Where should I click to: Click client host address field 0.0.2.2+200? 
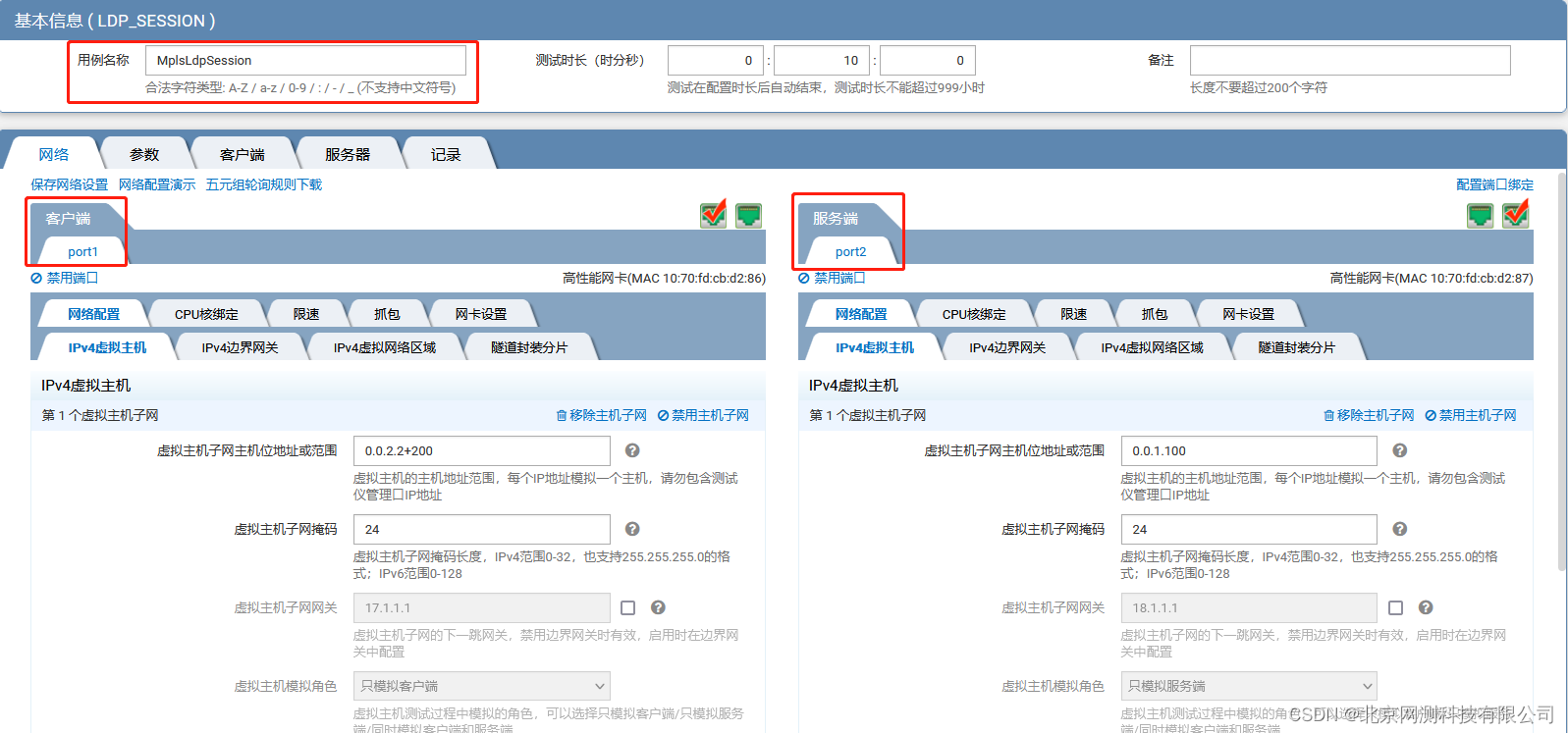[482, 450]
